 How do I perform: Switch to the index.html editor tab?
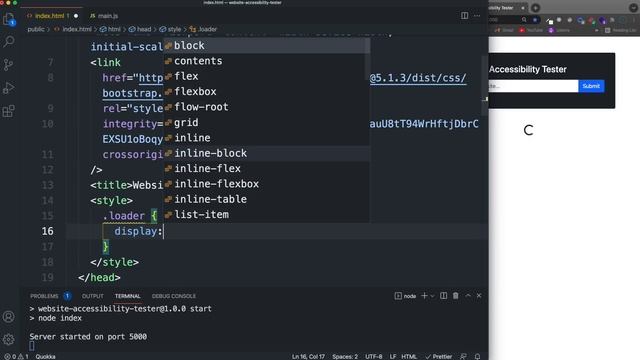[x=49, y=16]
